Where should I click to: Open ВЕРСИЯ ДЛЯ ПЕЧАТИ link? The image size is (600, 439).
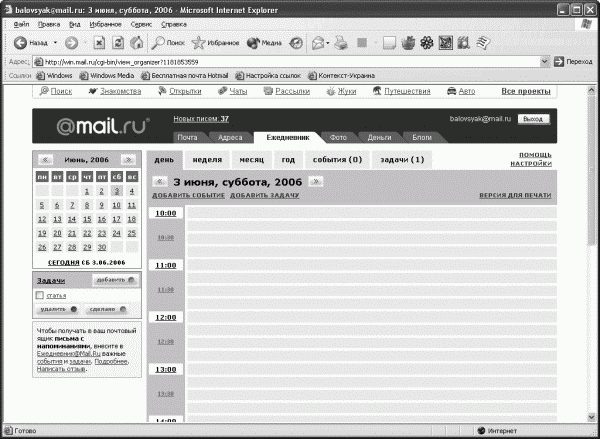tap(515, 195)
